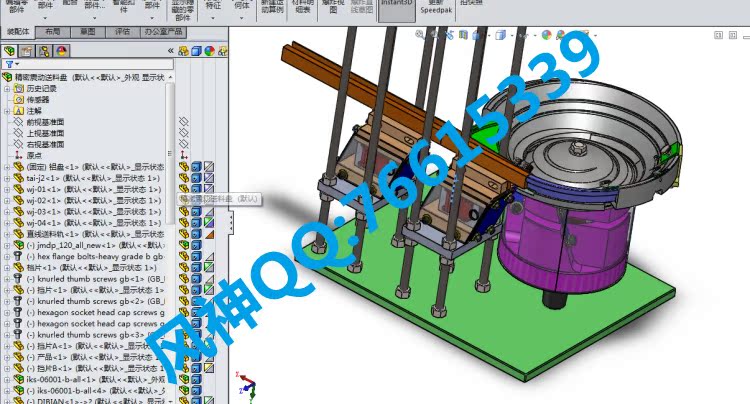Image resolution: width=750 pixels, height=404 pixels.
Task: Toggle hide/show for tai-j2<1> in display pane
Action: 184,178
